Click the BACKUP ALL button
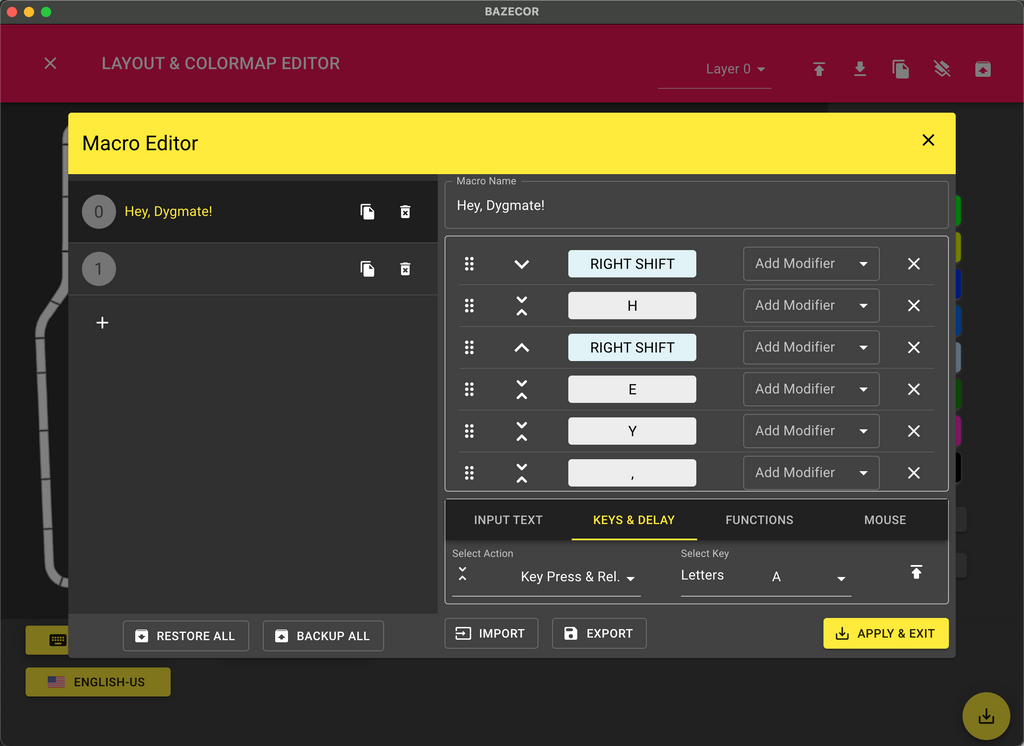 (x=323, y=636)
